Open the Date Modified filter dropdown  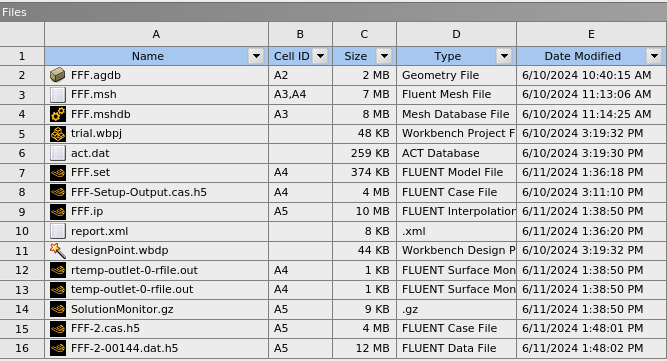tap(654, 56)
